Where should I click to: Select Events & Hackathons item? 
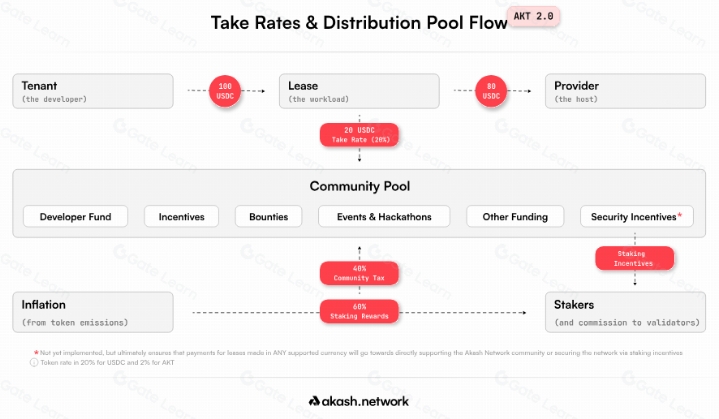[x=384, y=216]
